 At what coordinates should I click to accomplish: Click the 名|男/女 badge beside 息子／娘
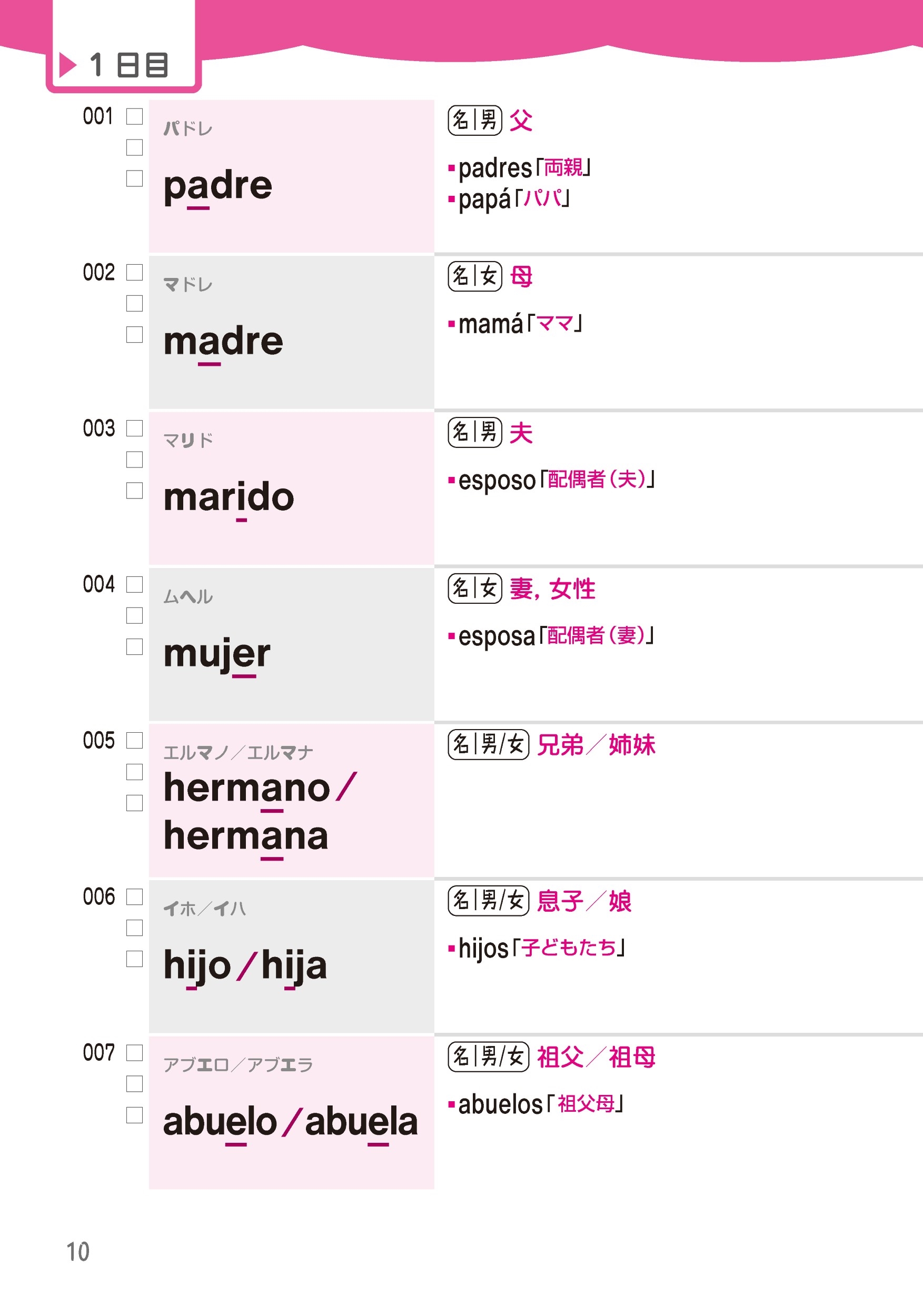[x=488, y=901]
